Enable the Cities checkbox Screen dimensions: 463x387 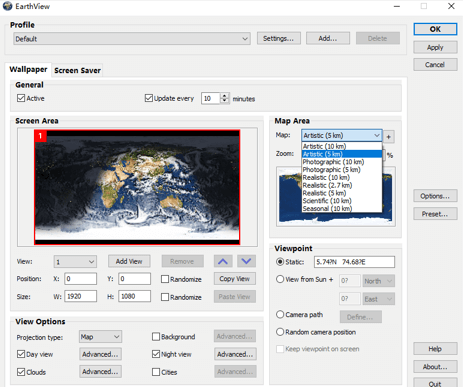pos(156,372)
